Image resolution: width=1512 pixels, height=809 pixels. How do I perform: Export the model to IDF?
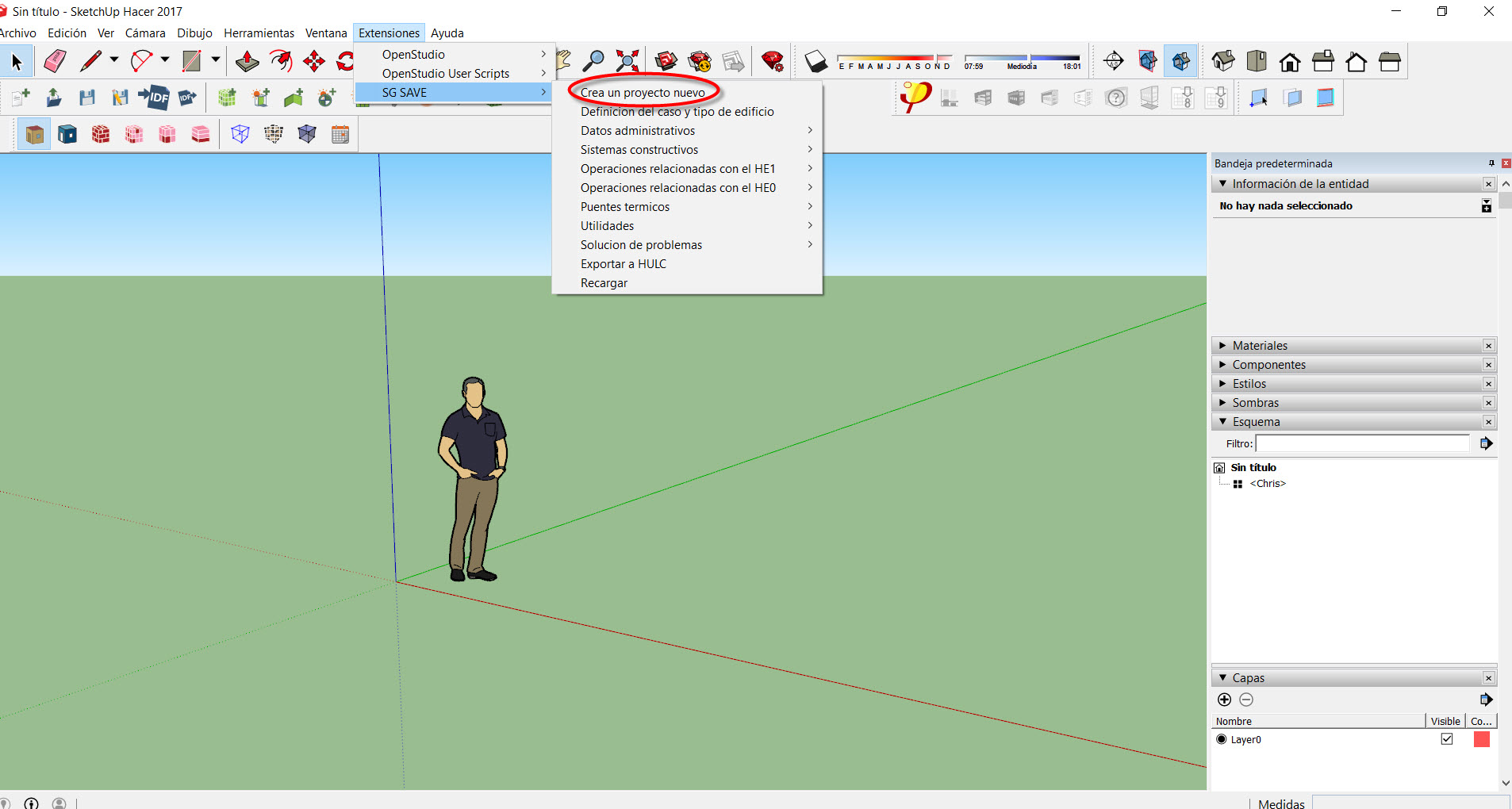click(x=187, y=98)
